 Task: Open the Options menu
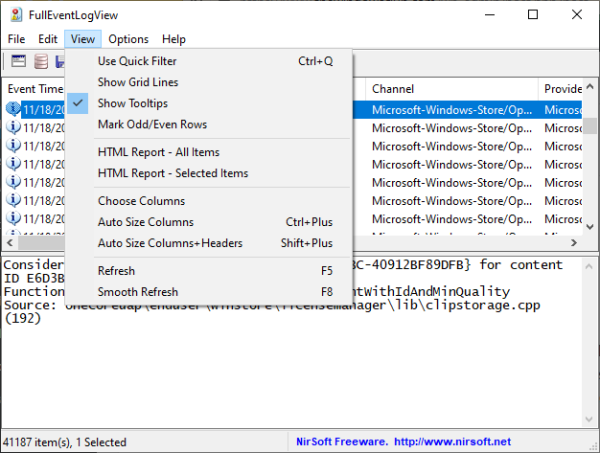click(128, 39)
